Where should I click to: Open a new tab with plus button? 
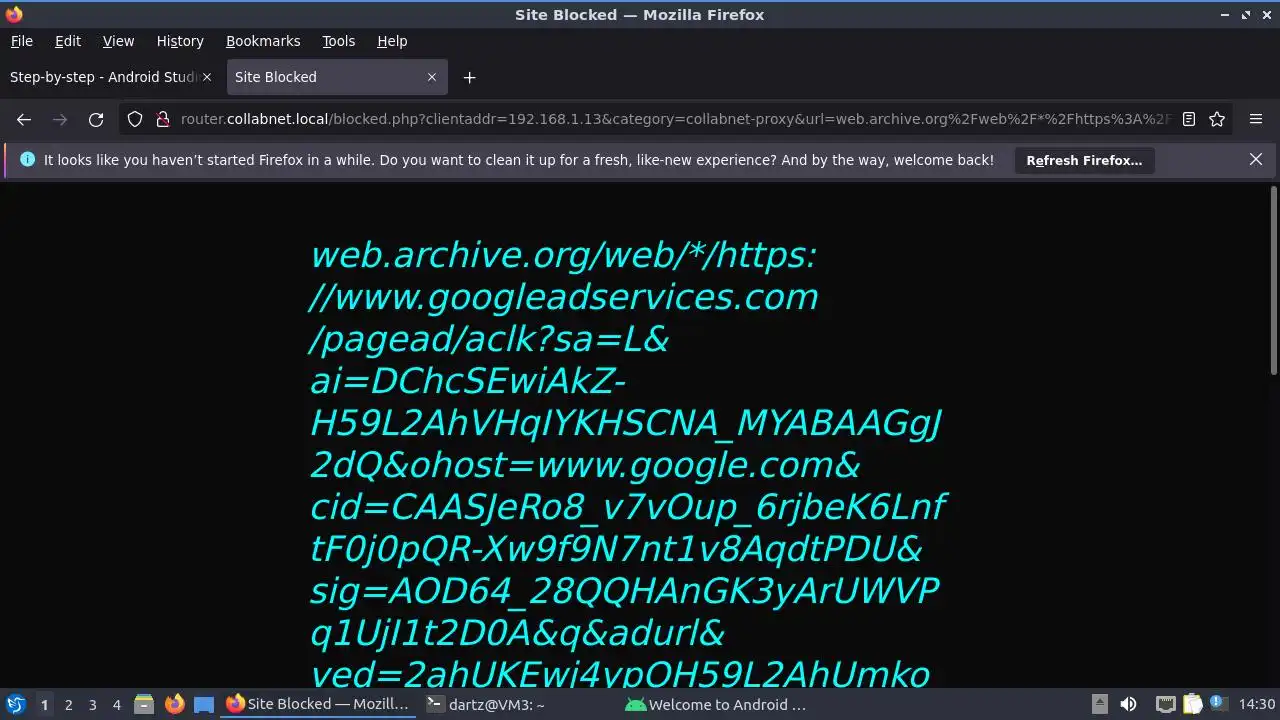coord(469,77)
